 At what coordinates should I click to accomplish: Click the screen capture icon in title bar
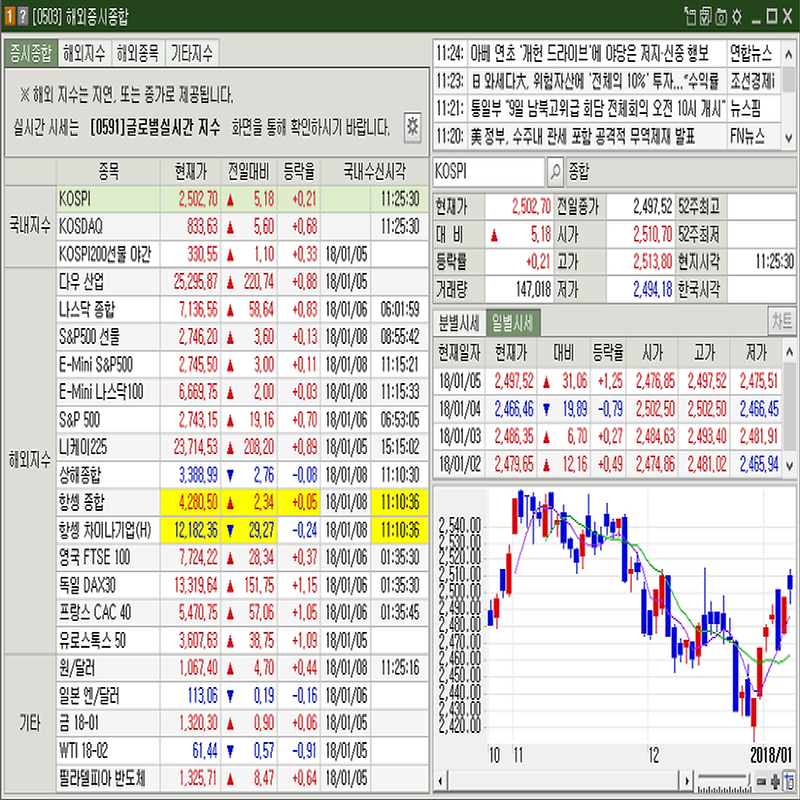pyautogui.click(x=721, y=17)
